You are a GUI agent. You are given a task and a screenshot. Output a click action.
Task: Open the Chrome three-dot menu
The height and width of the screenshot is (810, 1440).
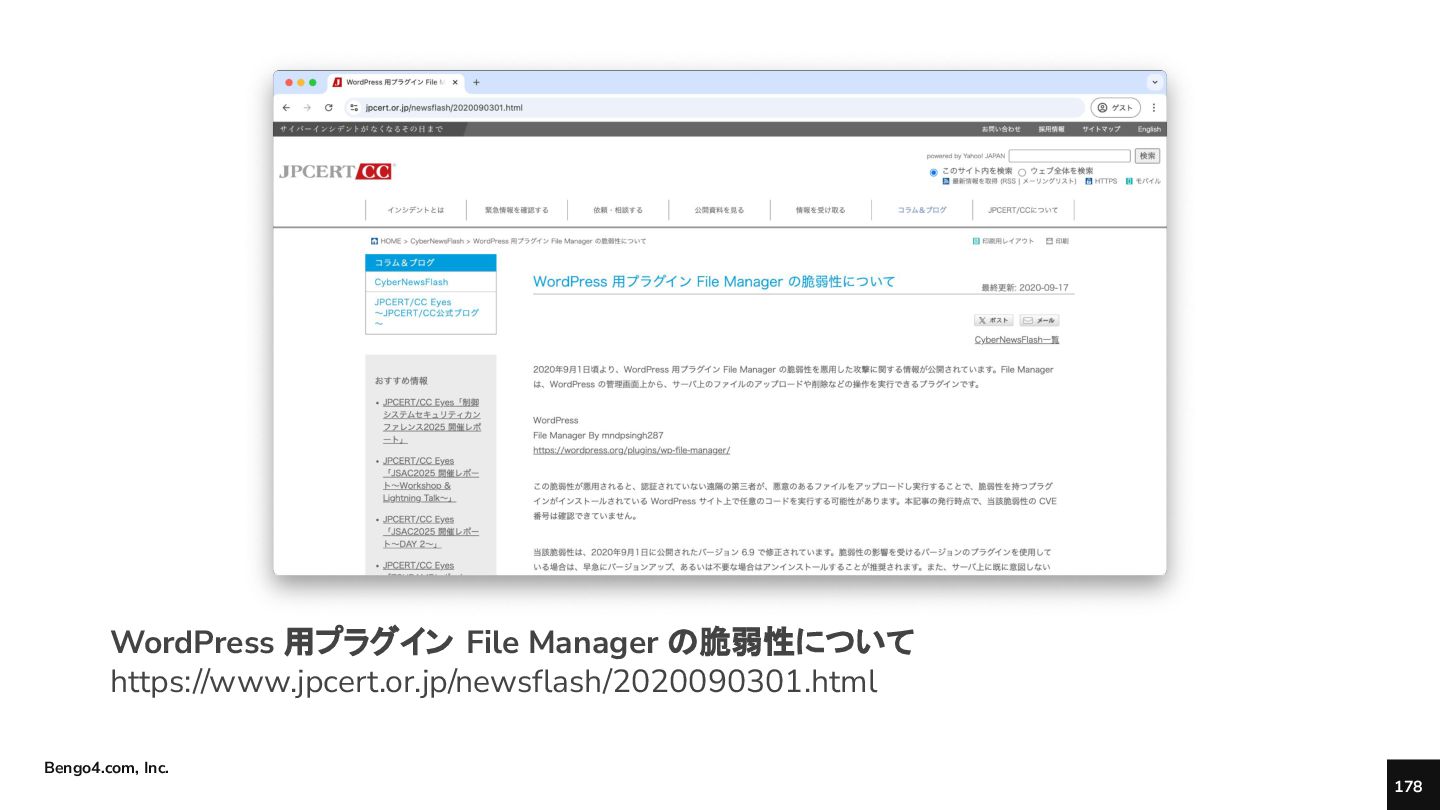click(x=1153, y=107)
